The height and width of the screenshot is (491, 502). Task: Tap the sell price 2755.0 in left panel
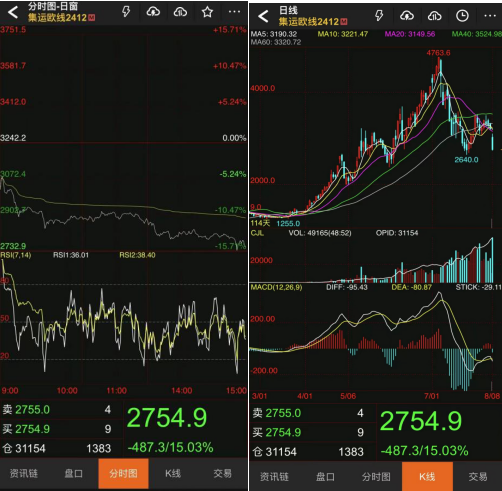click(32, 409)
